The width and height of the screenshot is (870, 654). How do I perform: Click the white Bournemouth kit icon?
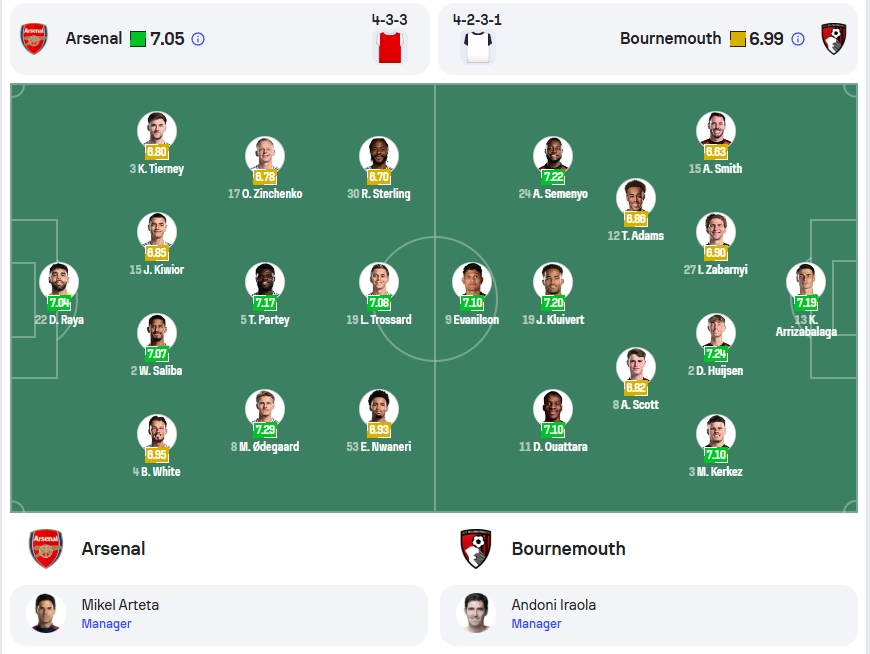pyautogui.click(x=478, y=47)
